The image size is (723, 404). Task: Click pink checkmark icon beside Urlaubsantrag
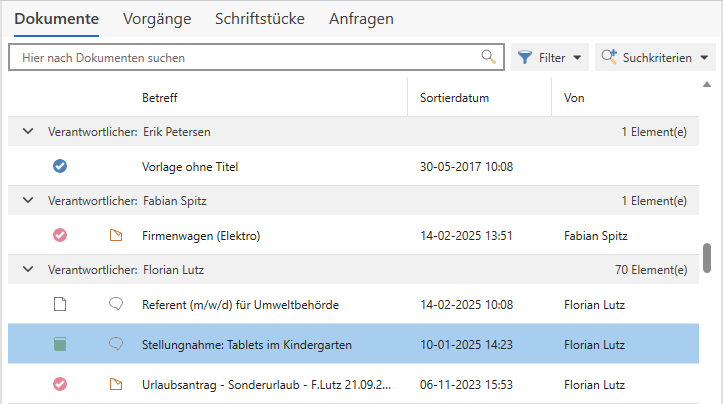pyautogui.click(x=60, y=384)
